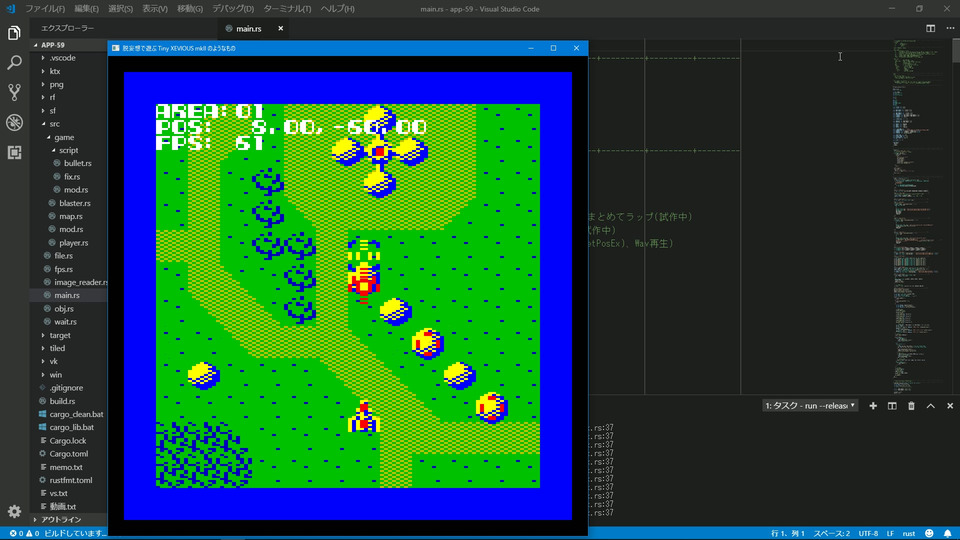Image resolution: width=960 pixels, height=540 pixels.
Task: Kill the terminal with trash icon
Action: point(911,406)
